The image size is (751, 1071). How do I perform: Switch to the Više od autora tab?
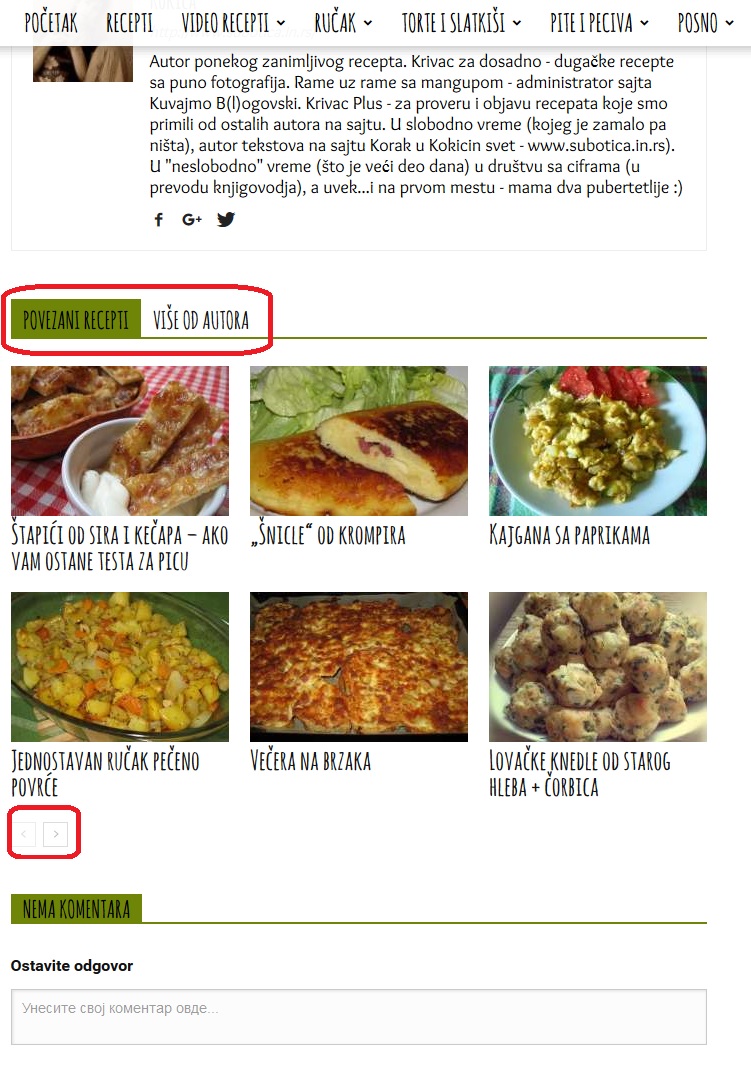click(x=201, y=320)
